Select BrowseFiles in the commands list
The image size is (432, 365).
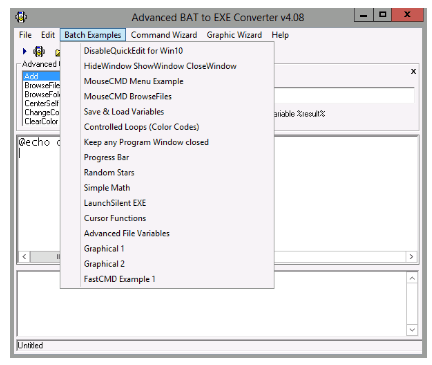click(41, 85)
